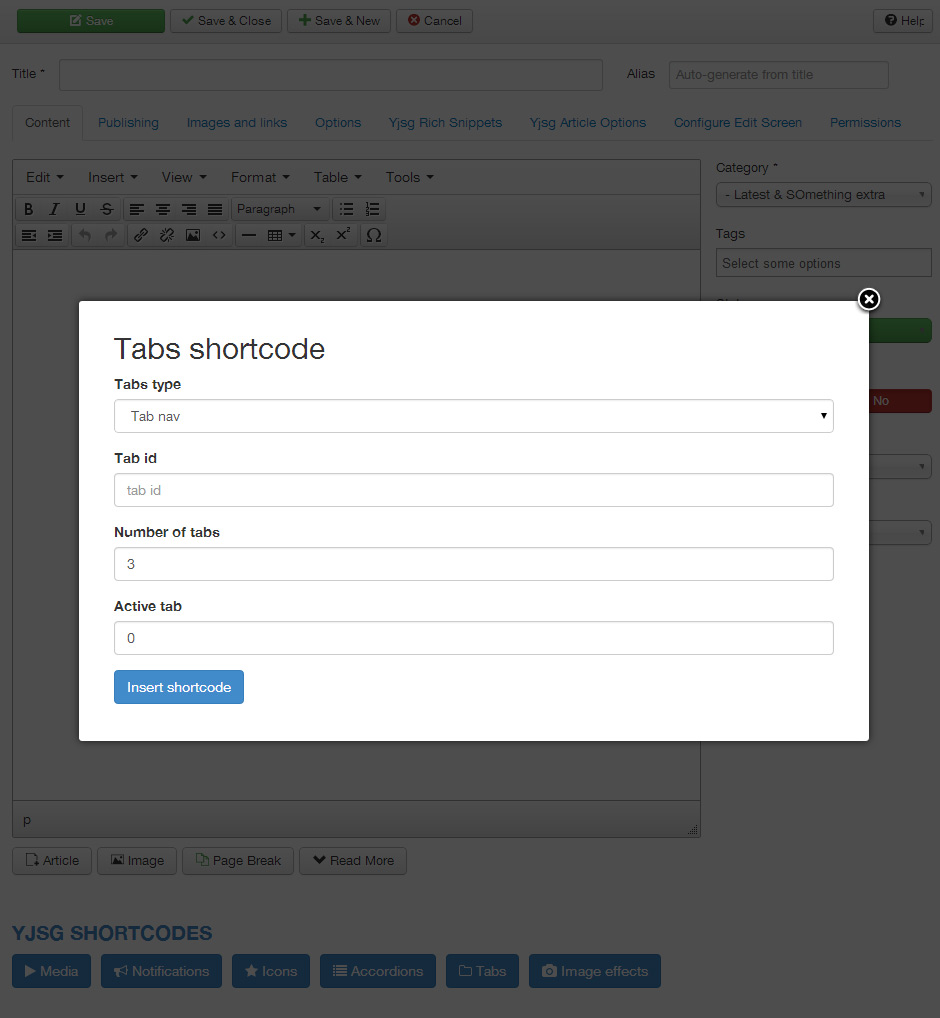The height and width of the screenshot is (1018, 940).
Task: Open the Format menu
Action: pyautogui.click(x=259, y=177)
